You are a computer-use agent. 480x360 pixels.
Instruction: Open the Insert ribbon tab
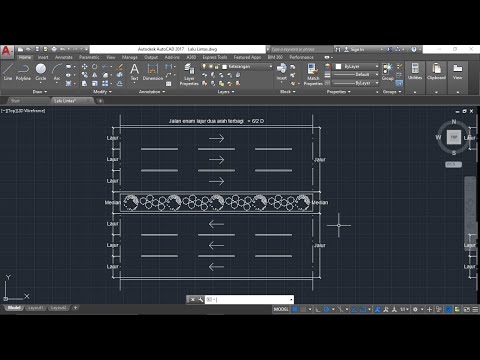point(43,57)
